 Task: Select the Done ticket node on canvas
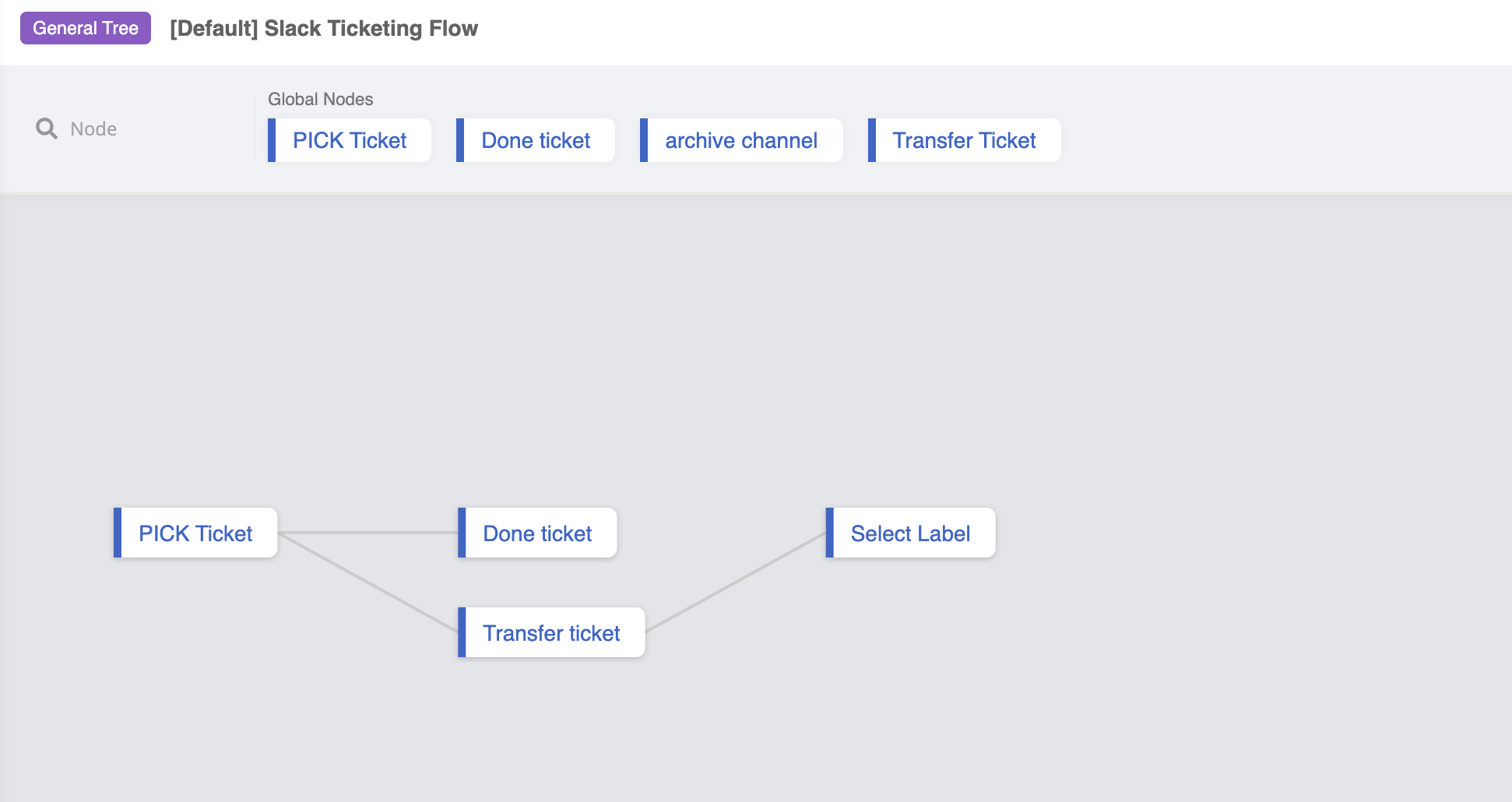click(538, 533)
